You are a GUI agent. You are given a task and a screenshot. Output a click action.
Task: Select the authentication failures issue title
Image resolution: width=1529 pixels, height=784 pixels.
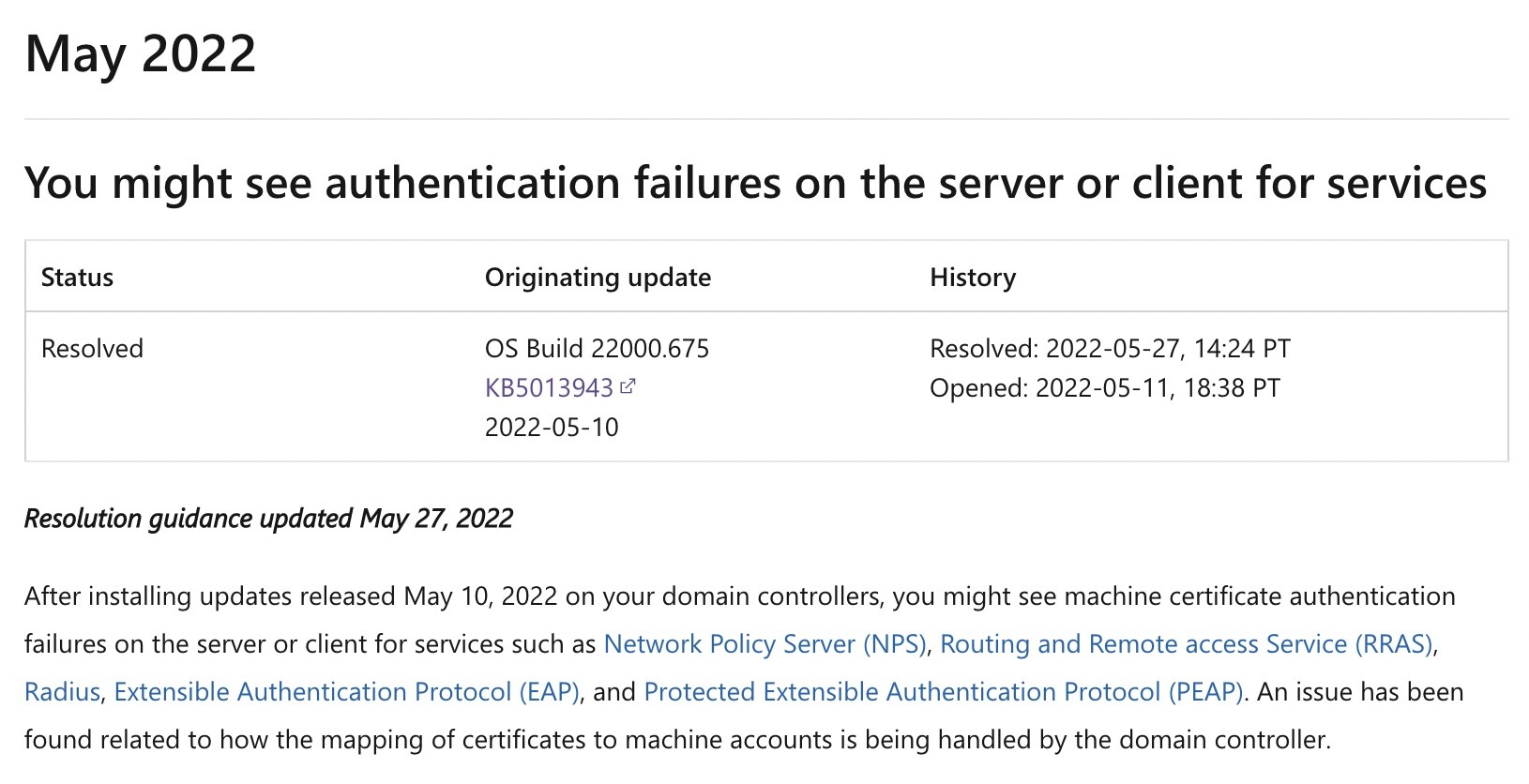click(755, 183)
